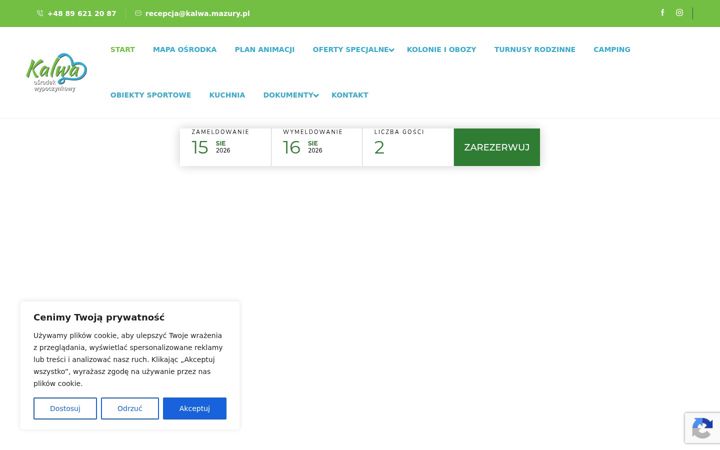The width and height of the screenshot is (720, 450).
Task: Open OBIEKTY SPORTOWE page
Action: [151, 95]
